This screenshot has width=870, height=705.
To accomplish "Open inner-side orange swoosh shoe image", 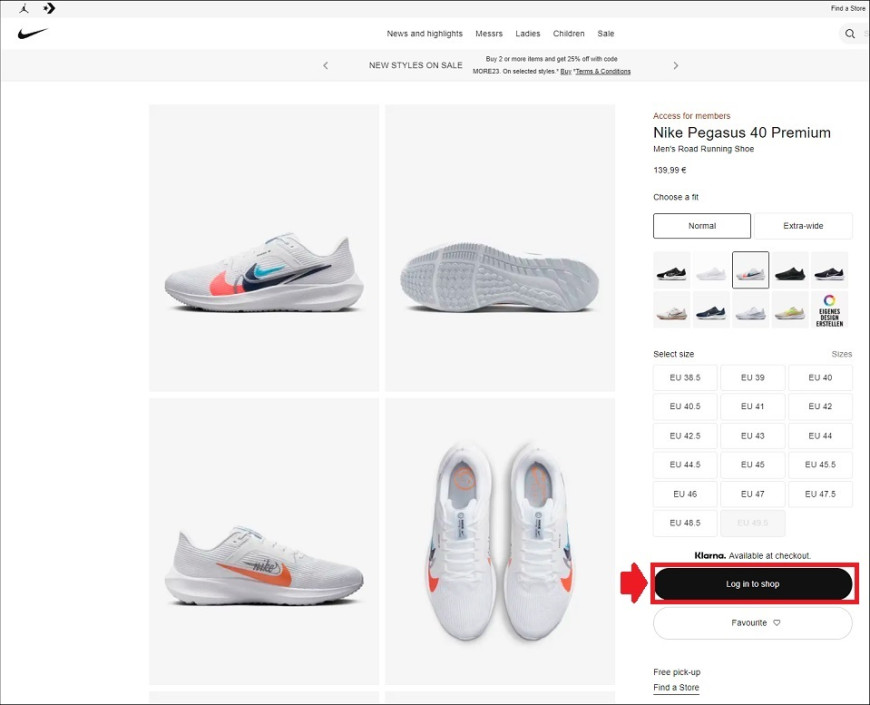I will [264, 541].
